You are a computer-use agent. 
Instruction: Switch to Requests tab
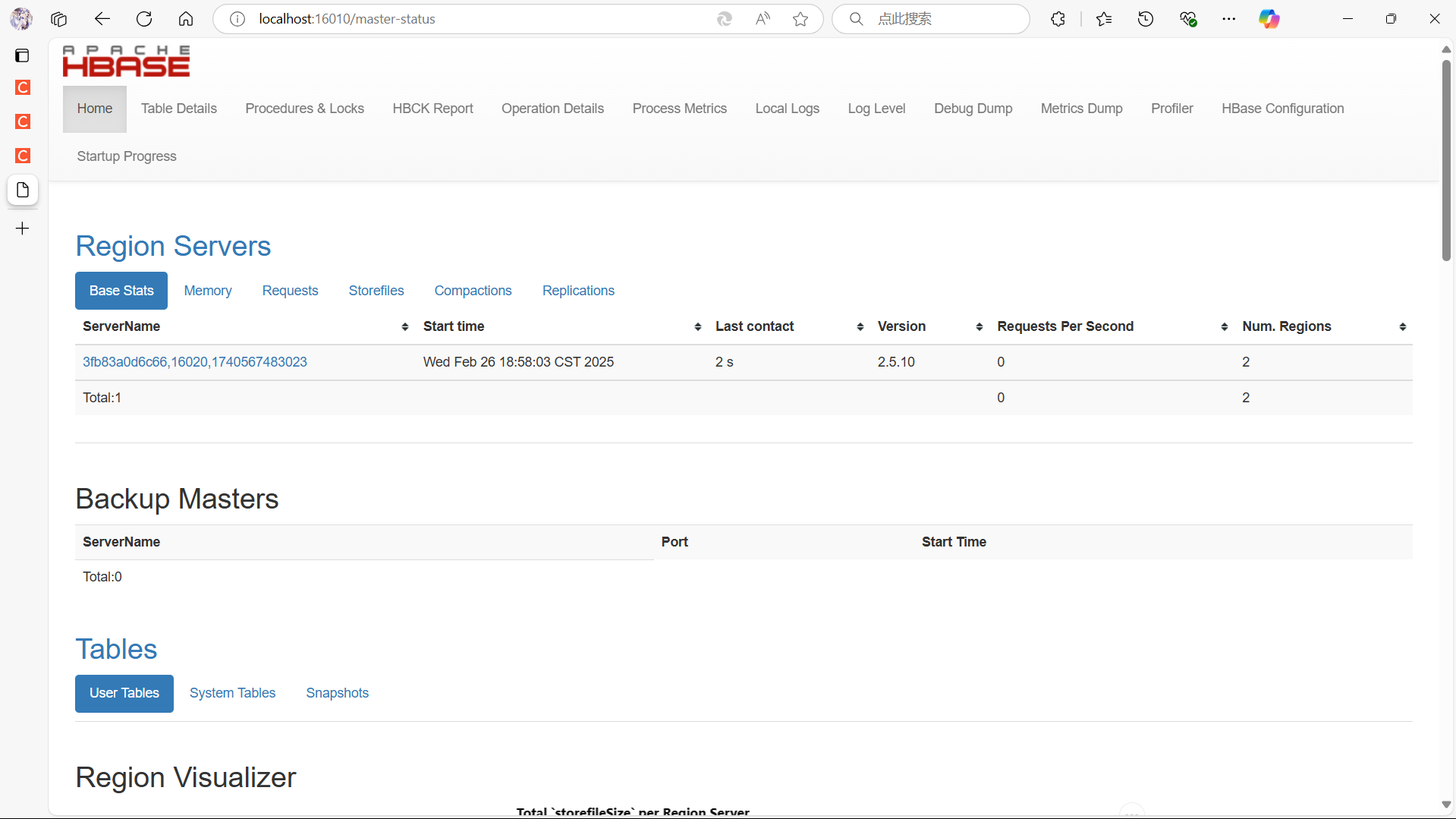click(290, 291)
